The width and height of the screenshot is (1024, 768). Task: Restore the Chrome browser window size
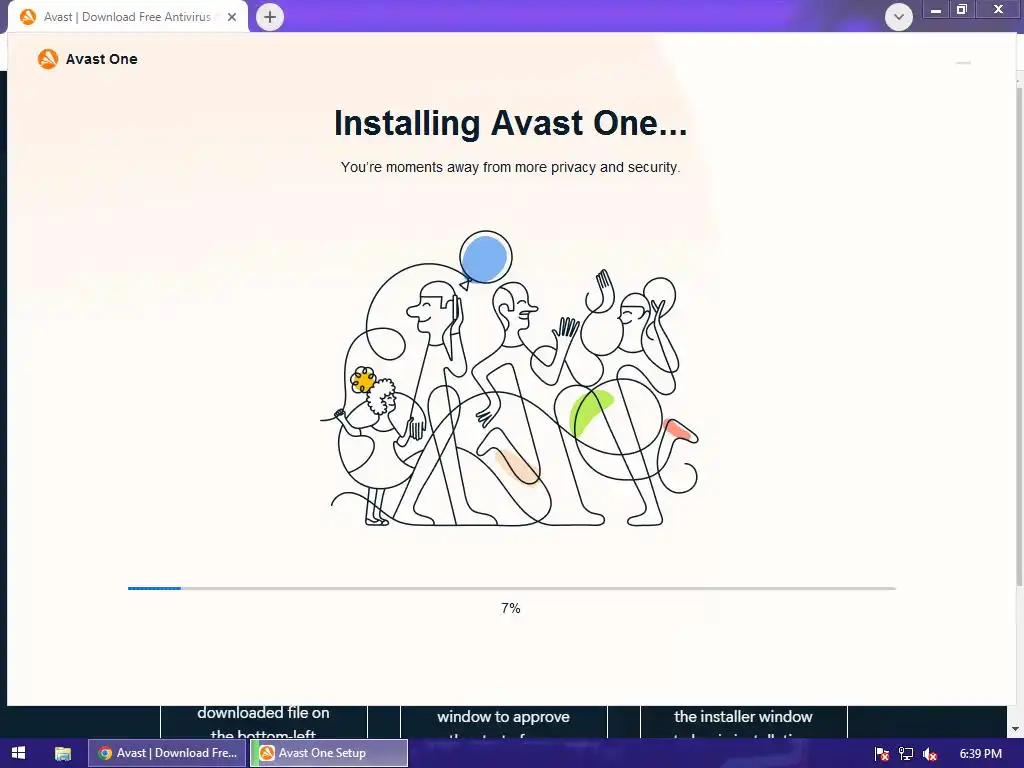(961, 9)
